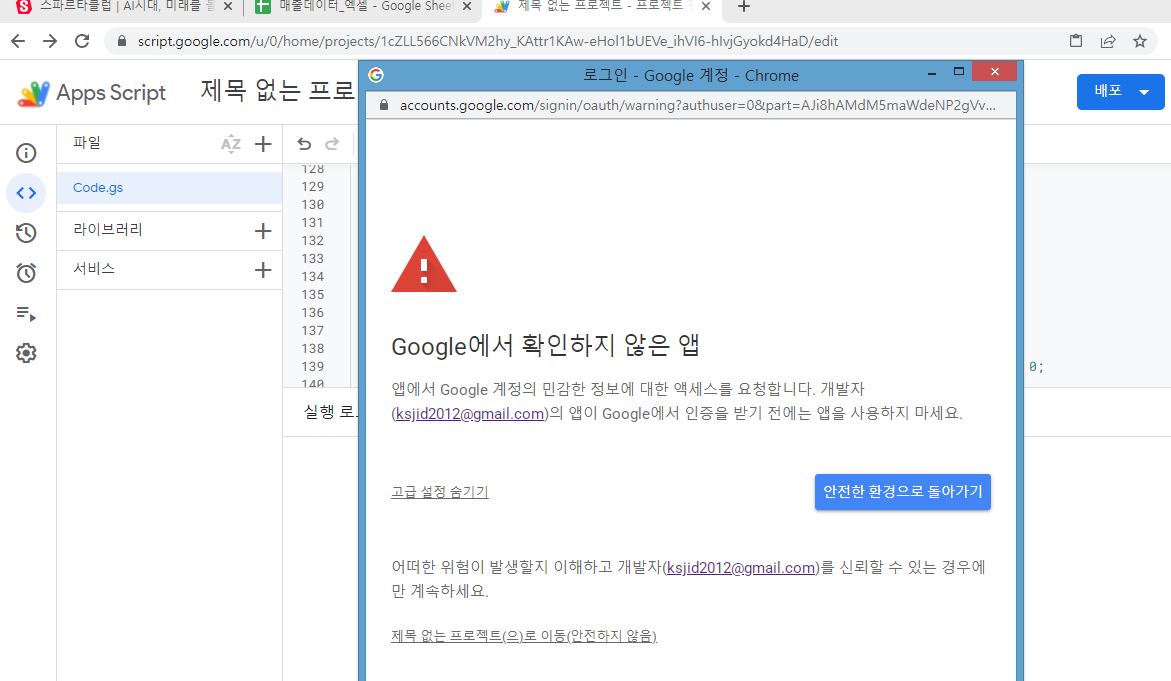Minimize the login popup window
The height and width of the screenshot is (681, 1171).
(931, 72)
